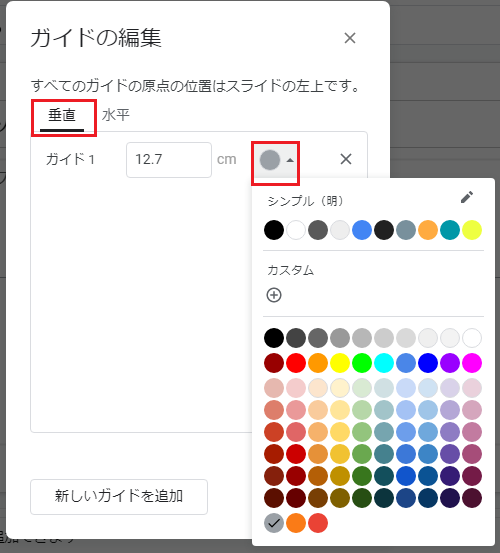Choose cyan in the bright color row

click(384, 363)
